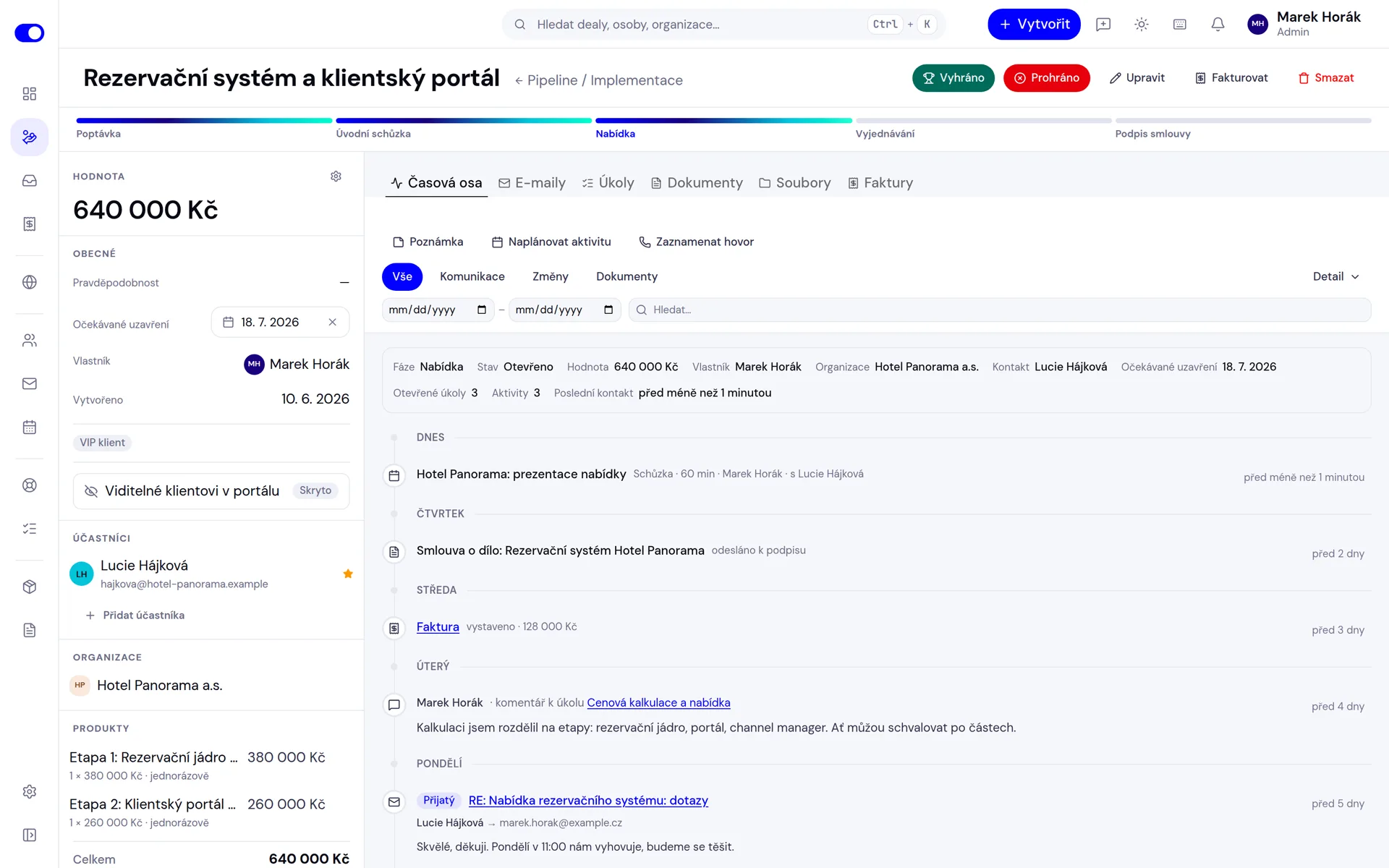Go back to Pipeline / Implementace
This screenshot has width=1389, height=868.
tap(598, 80)
